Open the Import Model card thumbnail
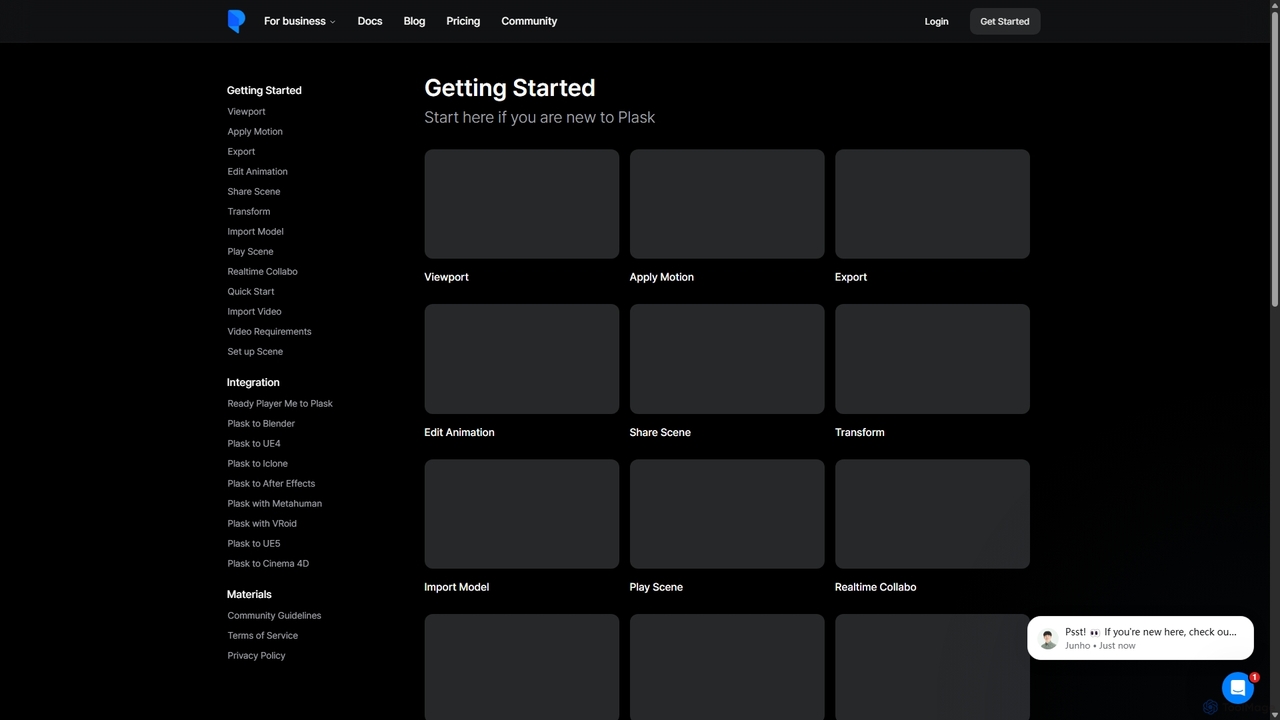This screenshot has height=720, width=1280. (522, 514)
